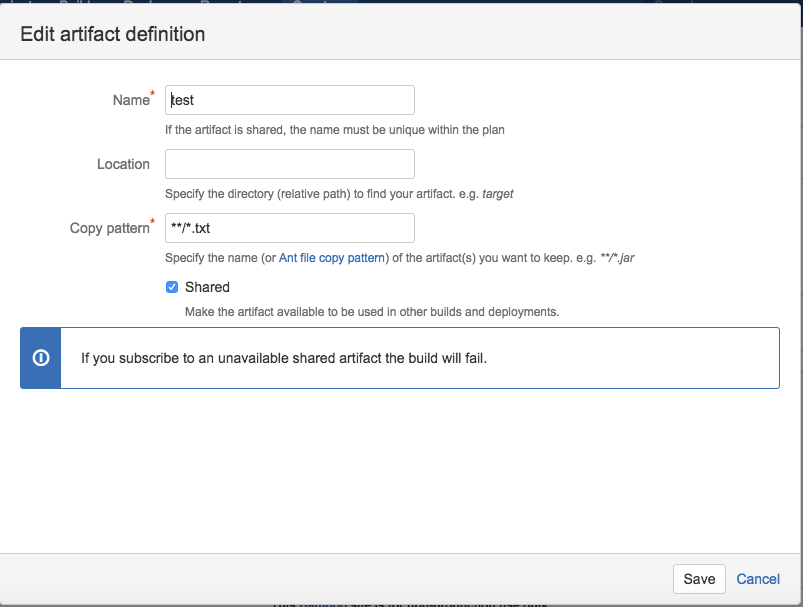Click the Shared checkbox label text

[207, 287]
